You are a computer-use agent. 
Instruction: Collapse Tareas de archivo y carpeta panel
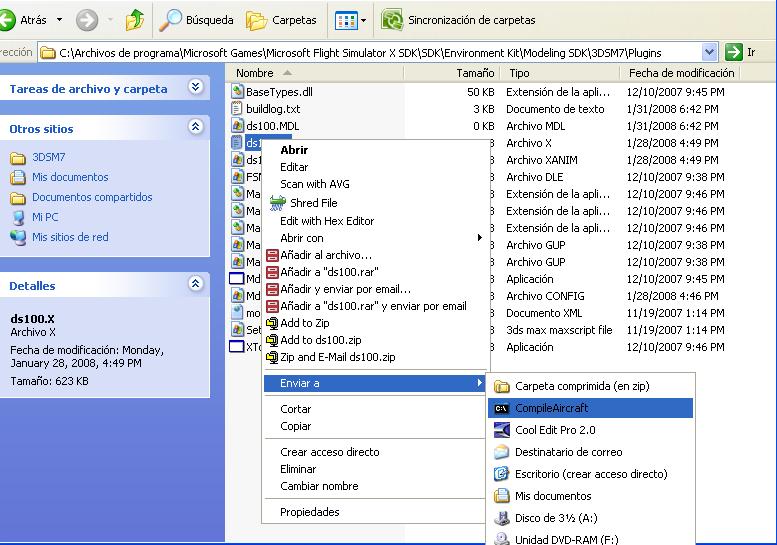coord(195,88)
